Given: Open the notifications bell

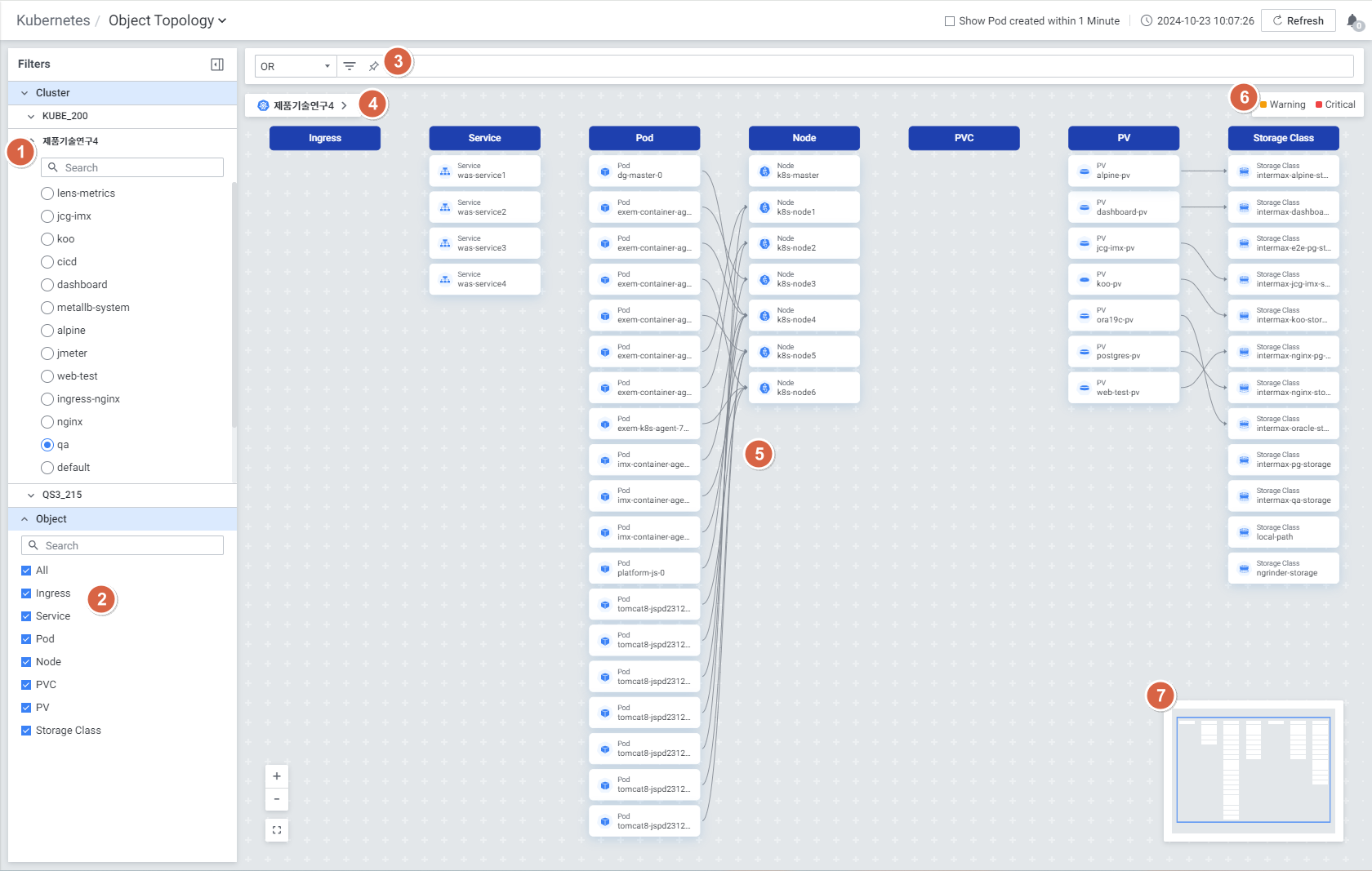Looking at the screenshot, I should click(1352, 21).
